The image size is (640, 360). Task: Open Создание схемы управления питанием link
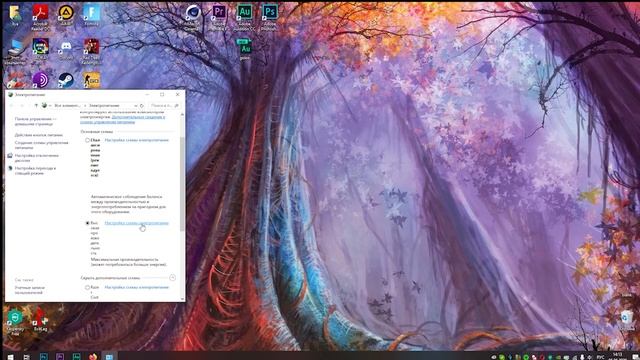(41, 145)
